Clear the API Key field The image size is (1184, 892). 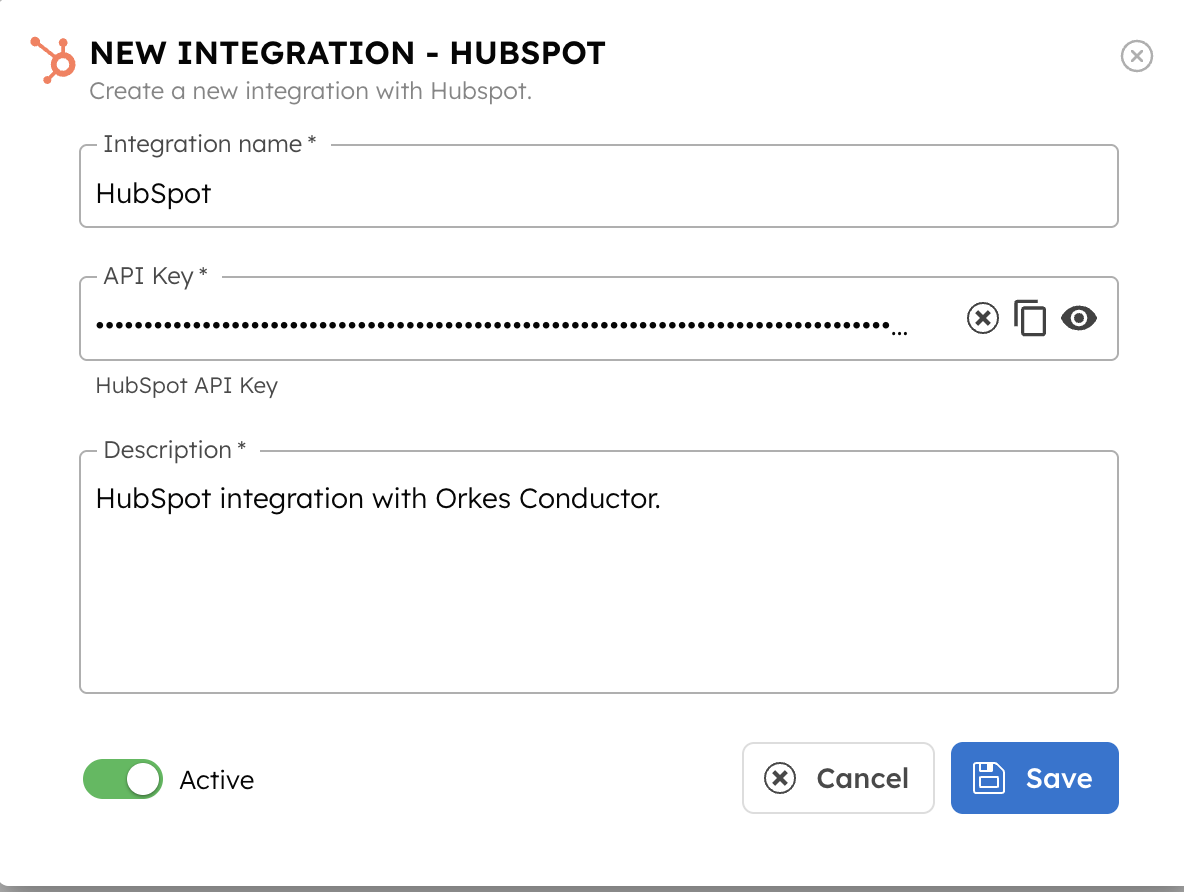(982, 318)
